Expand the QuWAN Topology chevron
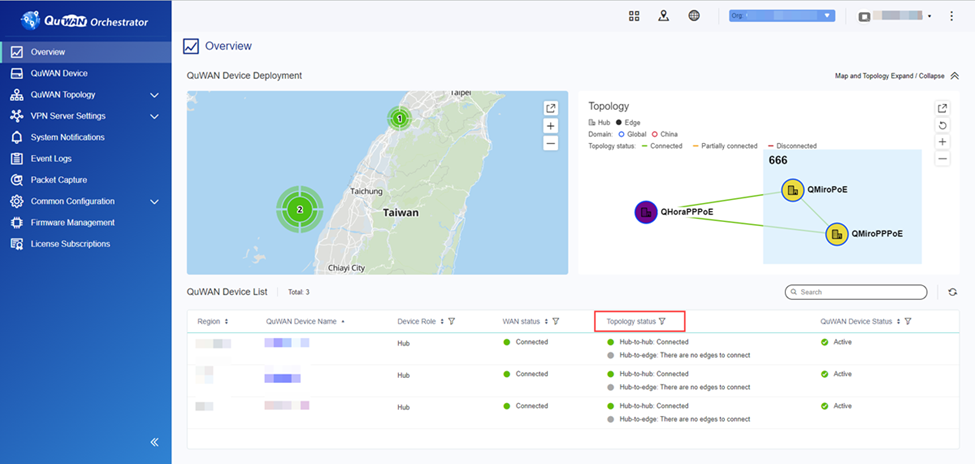Screen dimensions: 975x464 [x=155, y=95]
